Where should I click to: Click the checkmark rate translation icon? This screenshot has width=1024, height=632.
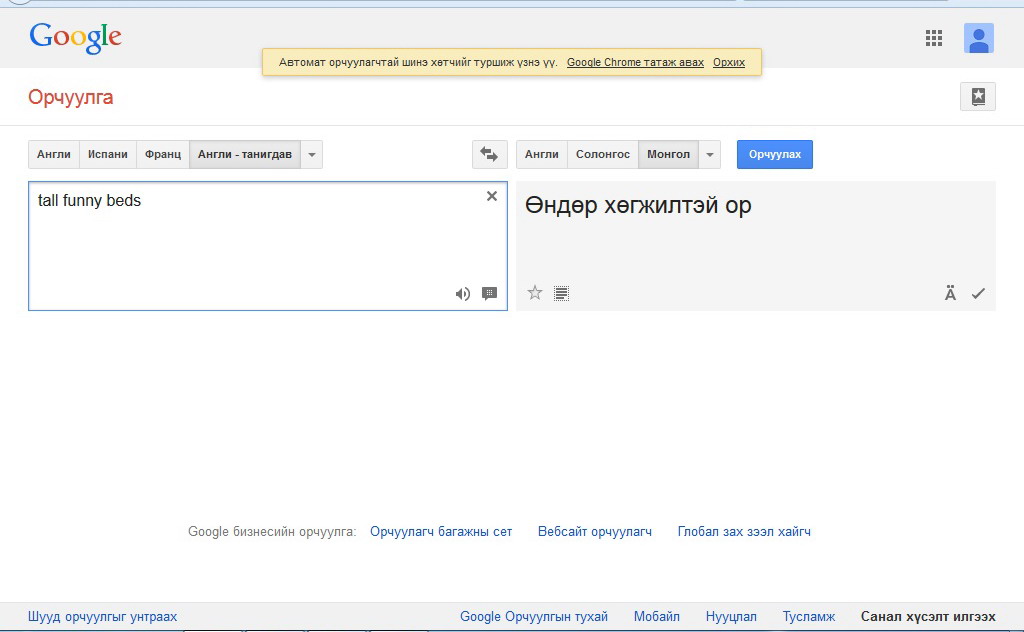coord(978,293)
